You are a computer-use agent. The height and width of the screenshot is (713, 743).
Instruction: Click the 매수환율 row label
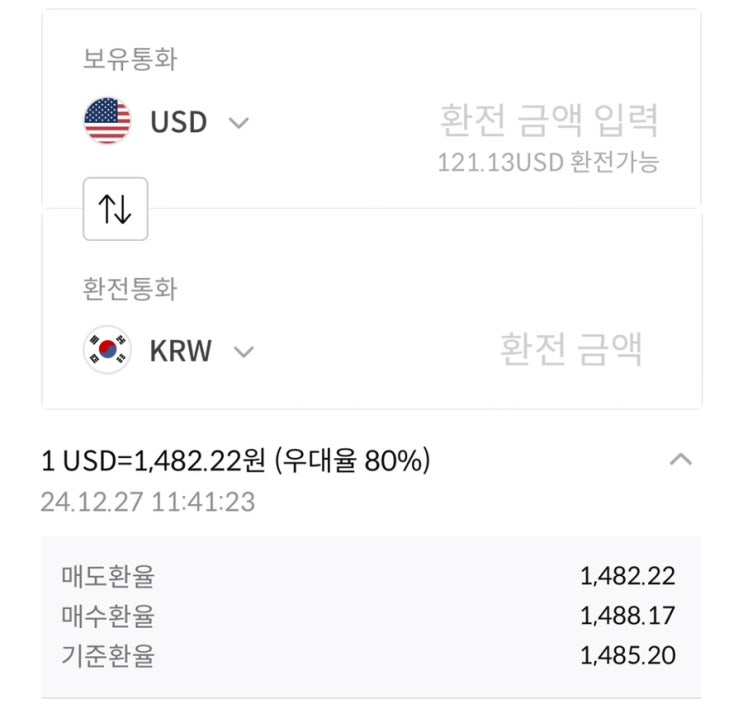click(108, 616)
